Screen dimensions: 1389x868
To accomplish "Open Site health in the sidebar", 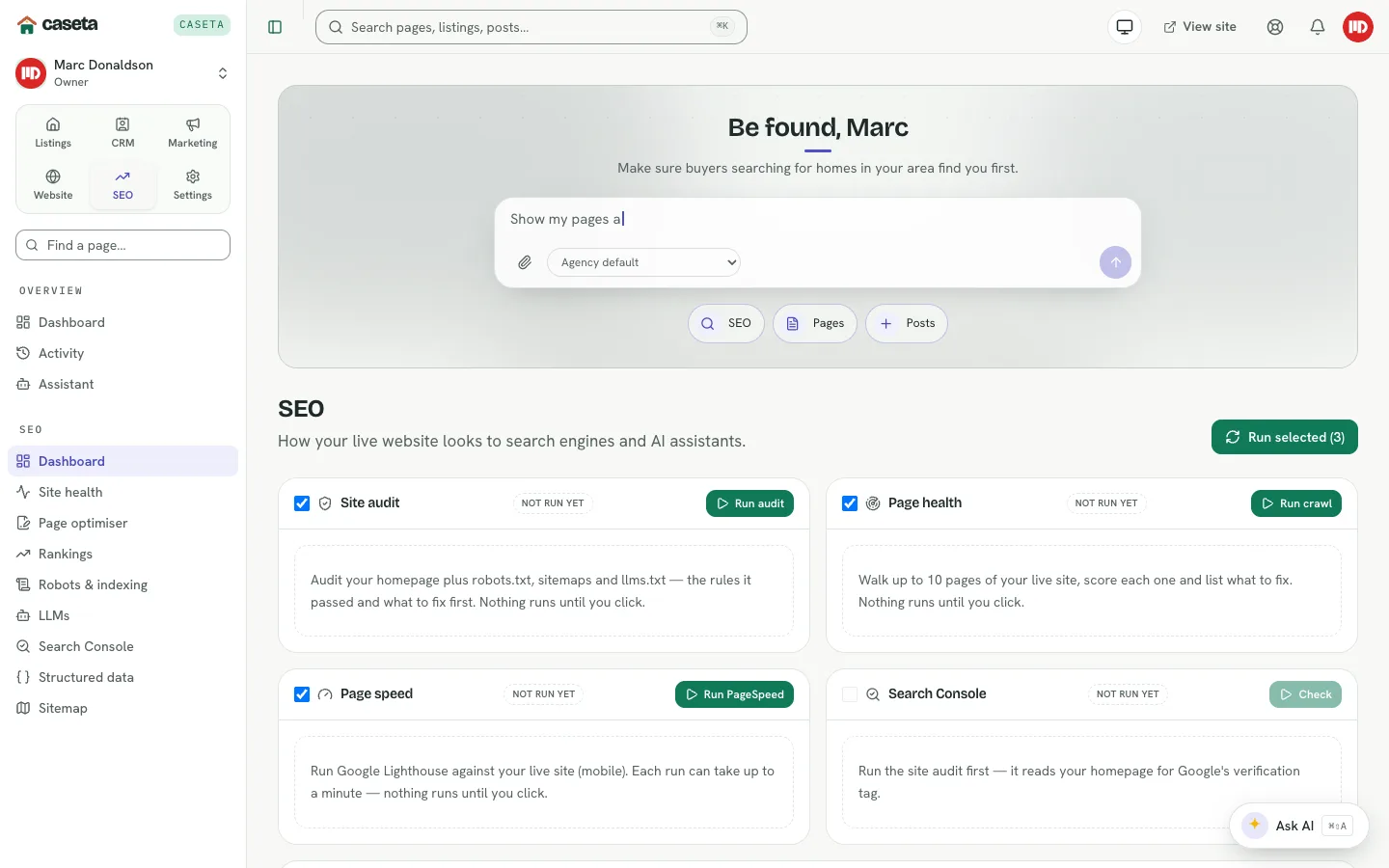I will pos(123,492).
